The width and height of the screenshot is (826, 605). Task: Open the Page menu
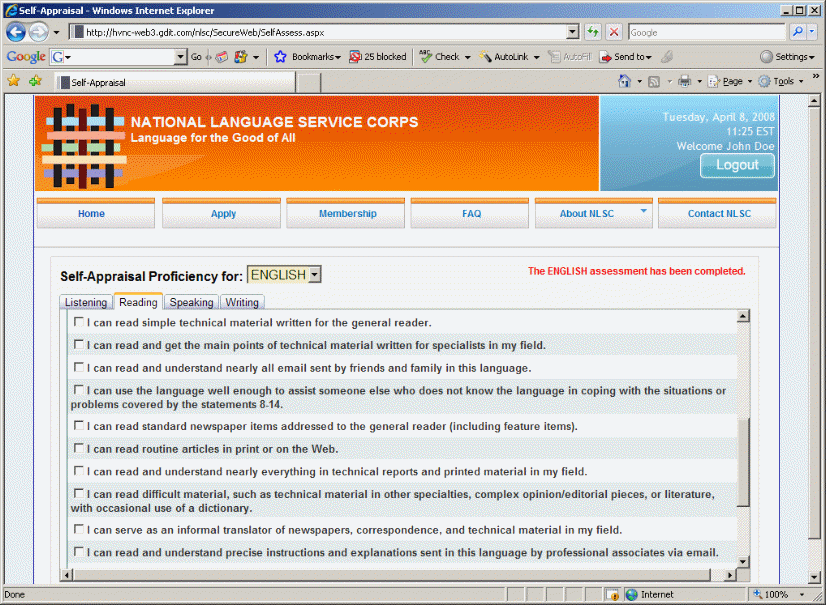[730, 81]
